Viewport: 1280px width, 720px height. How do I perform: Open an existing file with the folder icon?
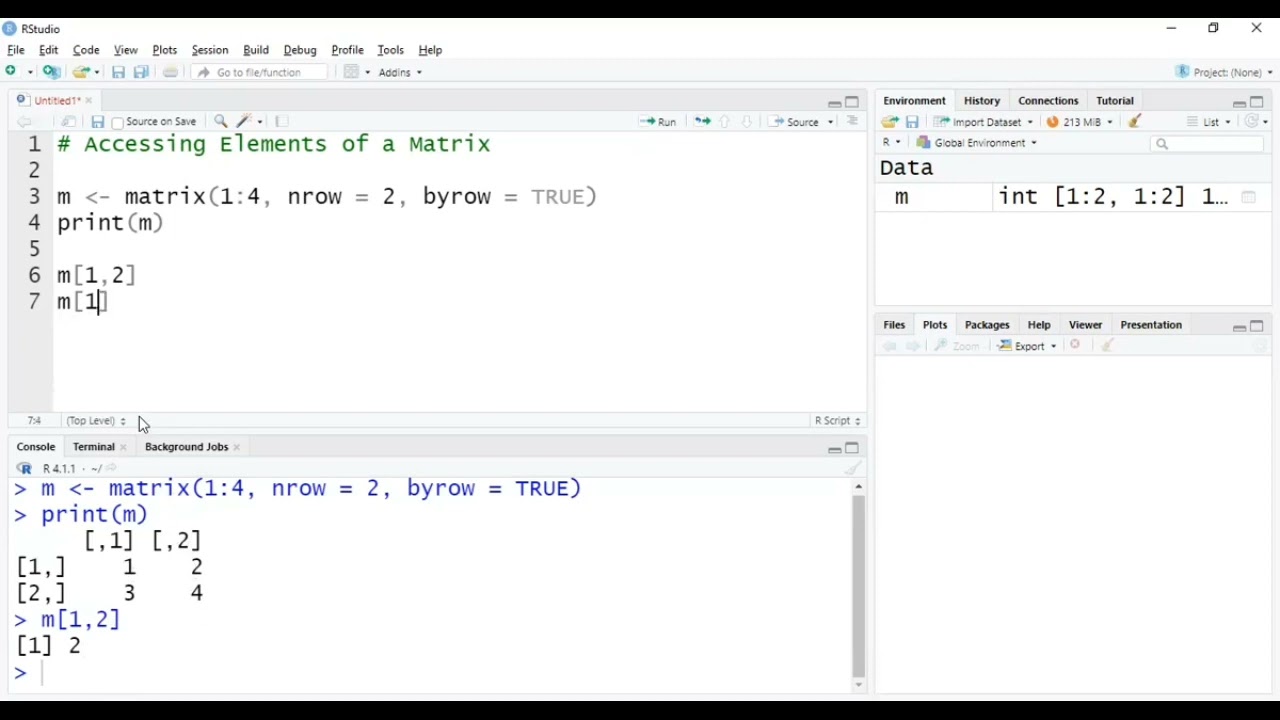[82, 72]
